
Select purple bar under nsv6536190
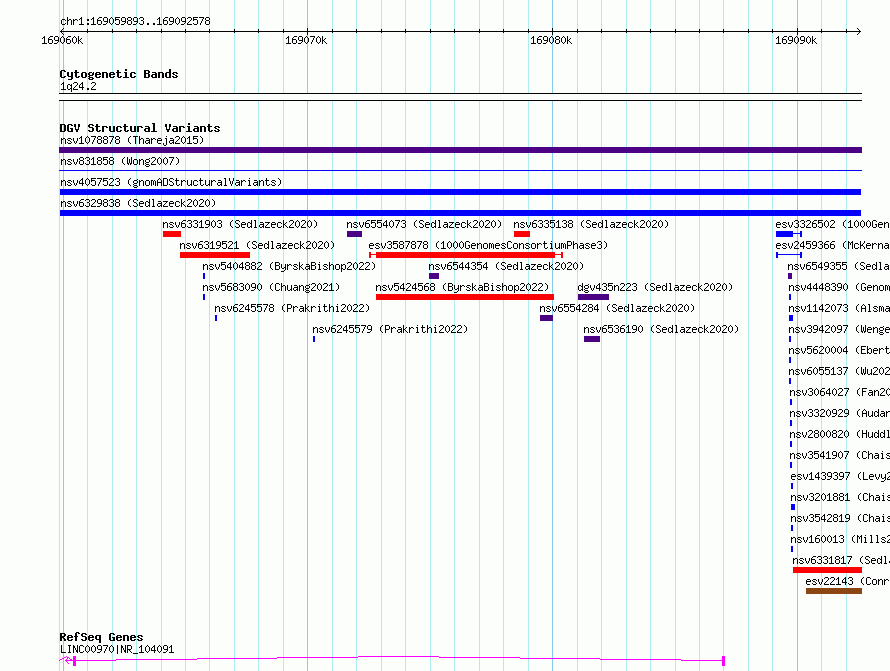click(x=592, y=339)
